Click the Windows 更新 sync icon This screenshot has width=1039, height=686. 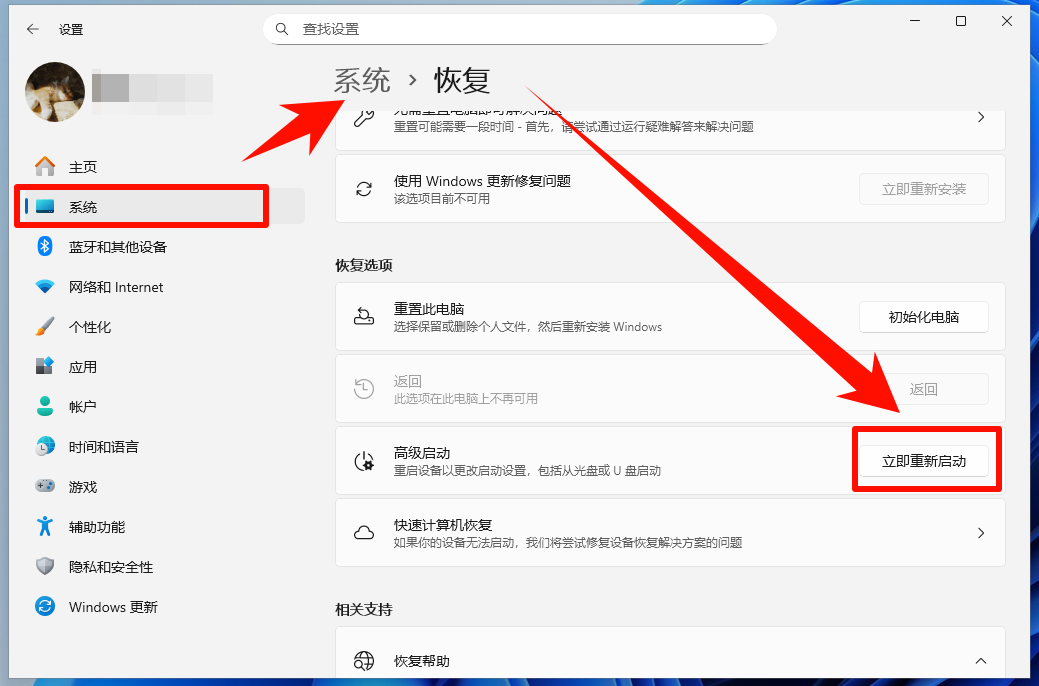[45, 606]
